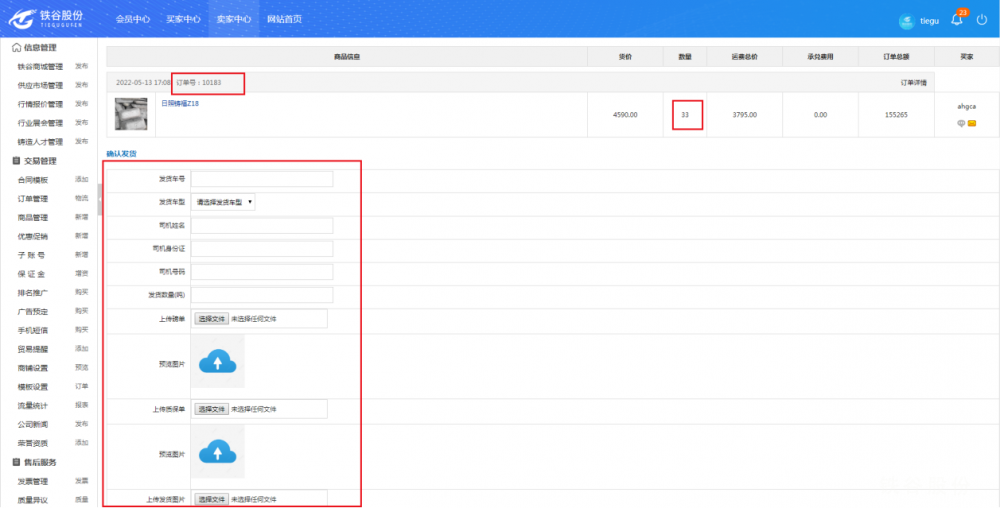Click the 发货车号 input field
This screenshot has height=508, width=1000.
point(262,179)
